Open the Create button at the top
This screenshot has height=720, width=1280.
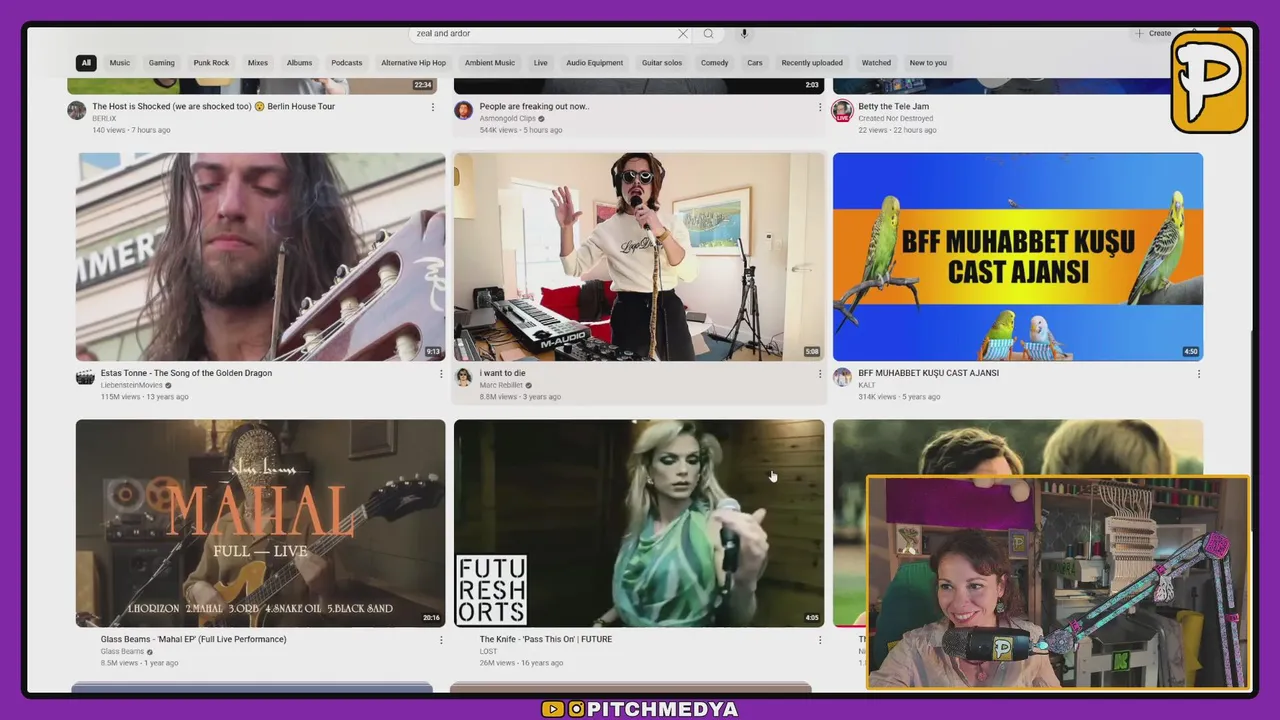click(1153, 34)
